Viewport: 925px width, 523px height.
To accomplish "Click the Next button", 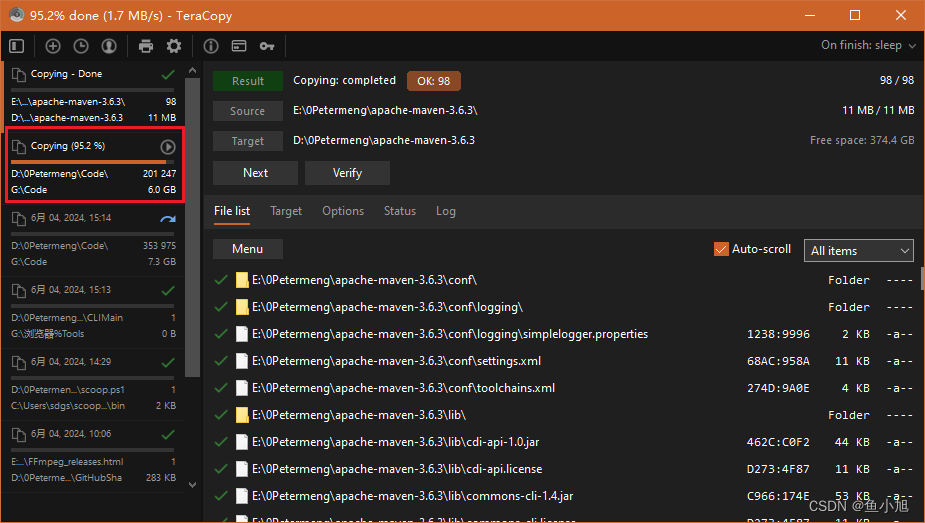I will [255, 173].
